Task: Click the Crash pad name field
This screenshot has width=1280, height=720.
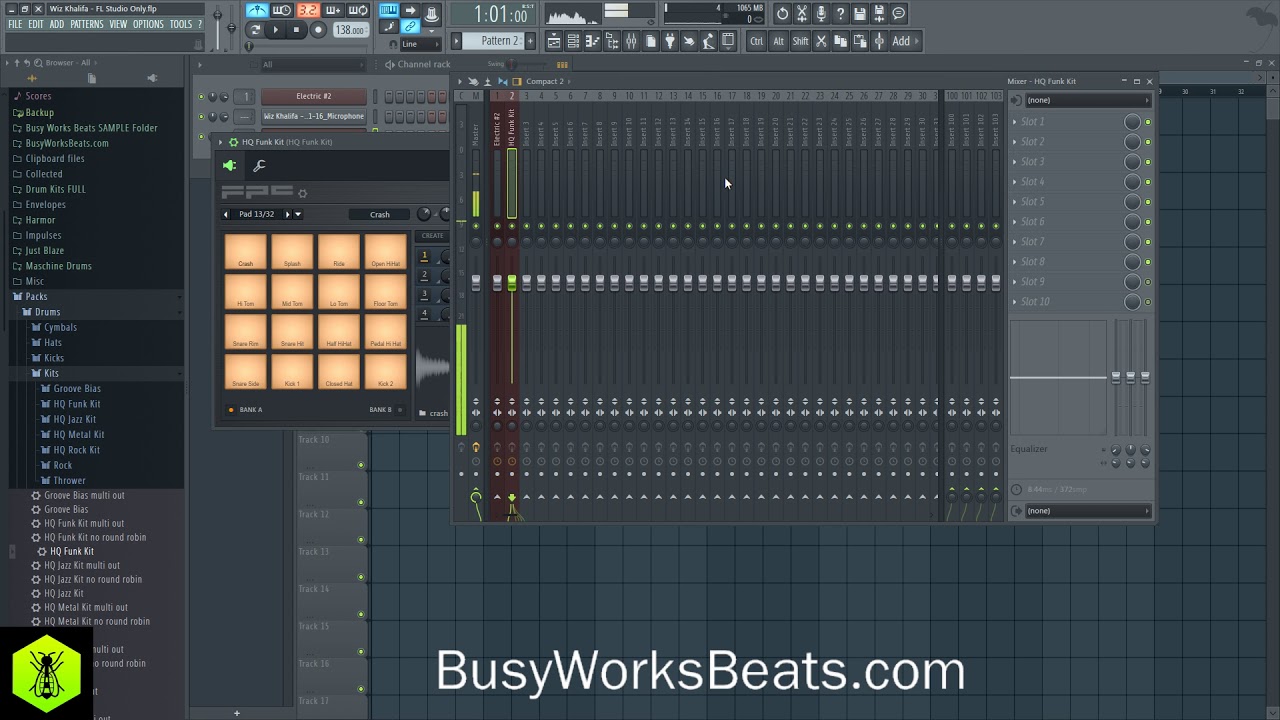Action: click(x=380, y=214)
